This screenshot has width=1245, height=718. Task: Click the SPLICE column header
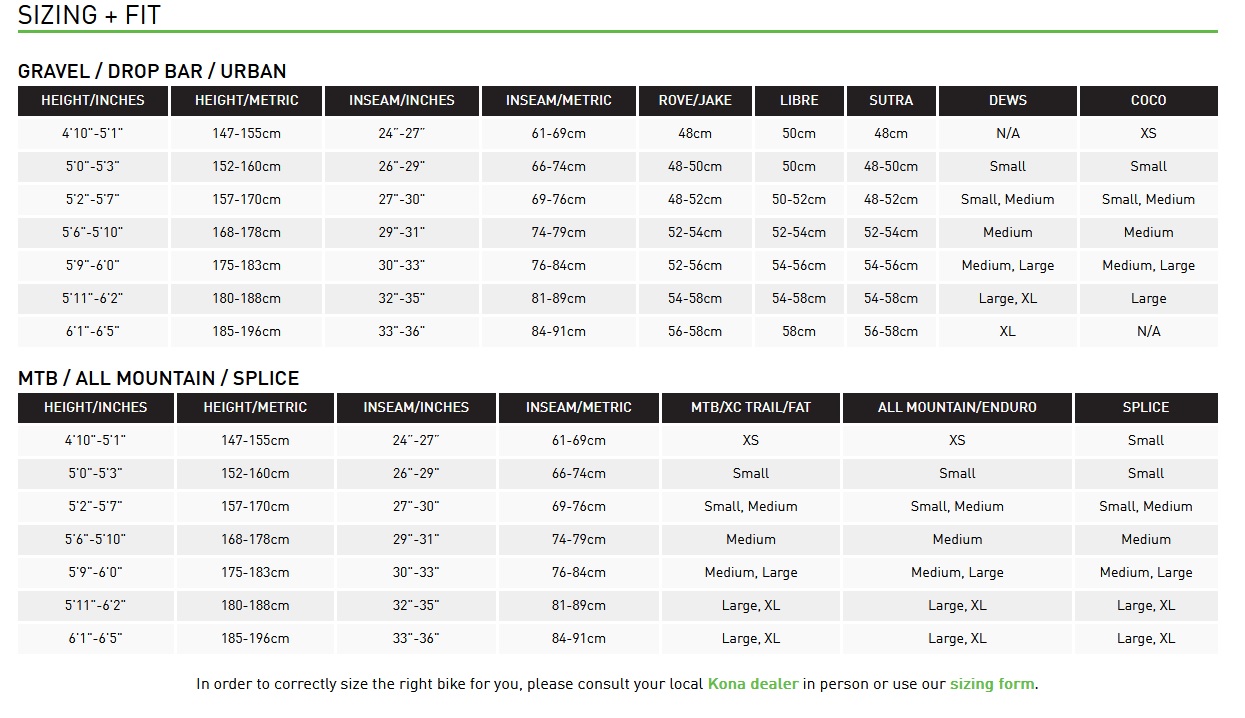(x=1145, y=407)
